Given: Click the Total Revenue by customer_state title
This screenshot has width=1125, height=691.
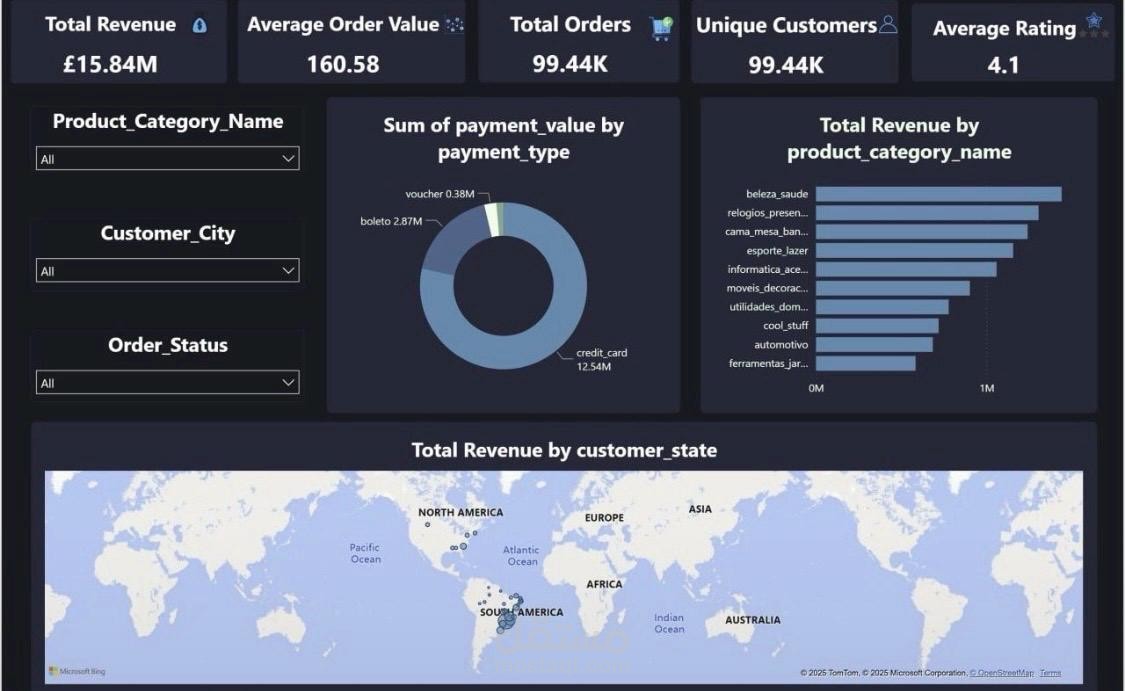Looking at the screenshot, I should point(563,450).
